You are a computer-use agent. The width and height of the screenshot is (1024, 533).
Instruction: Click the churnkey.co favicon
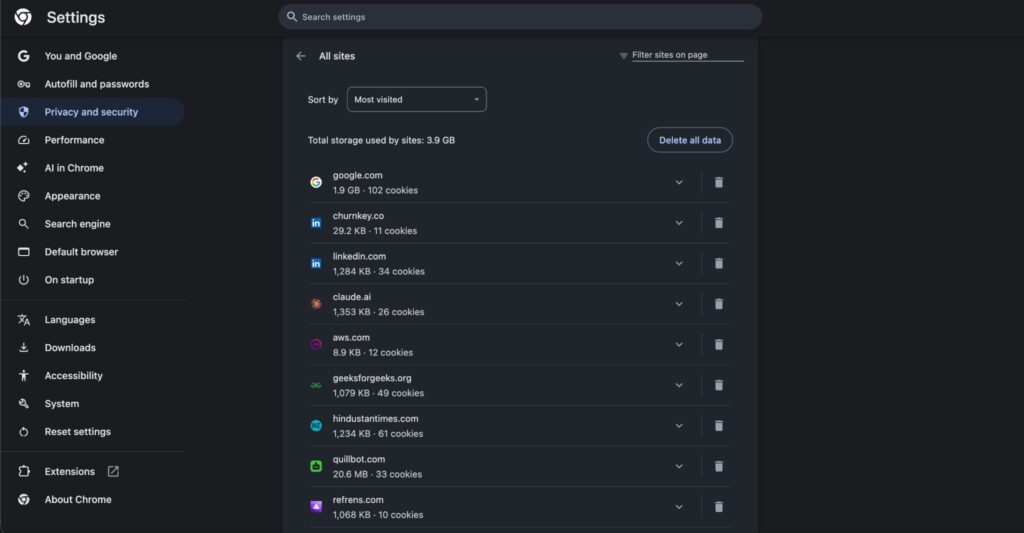[x=316, y=223]
